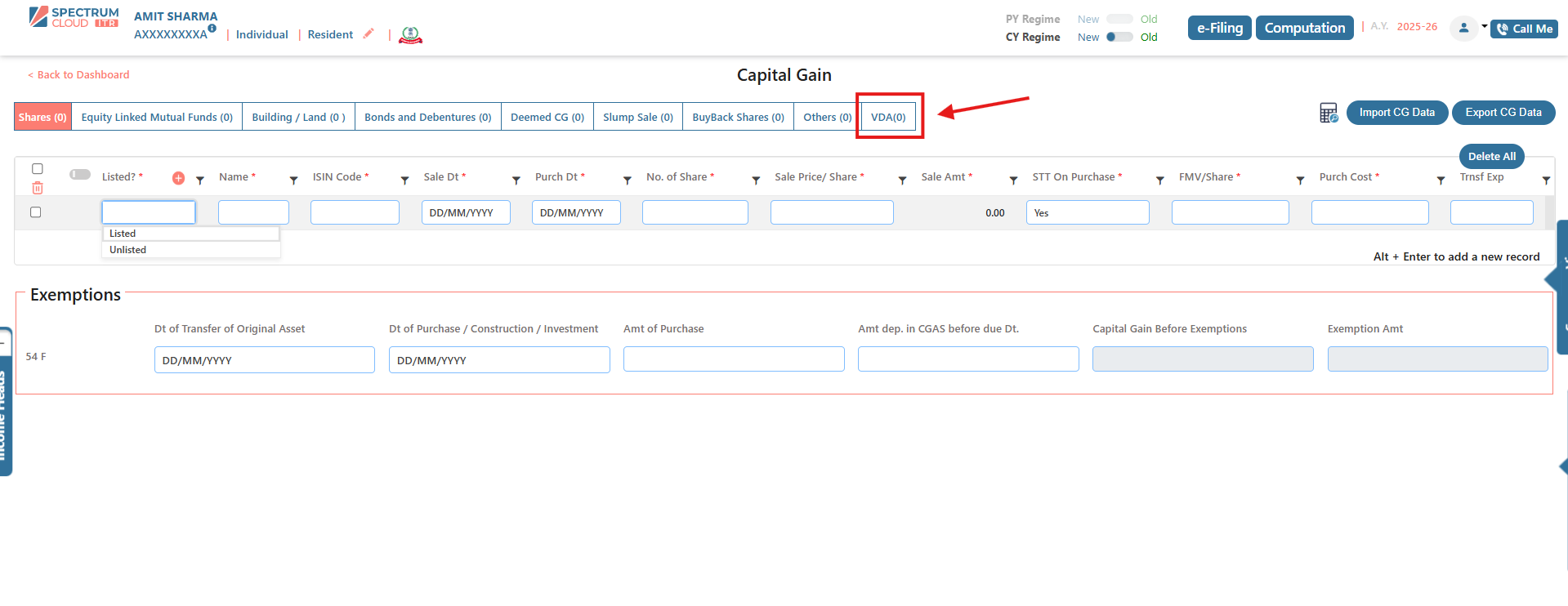Screen dimensions: 1568x606
Task: Switch to the VDA(0) tab
Action: coord(888,117)
